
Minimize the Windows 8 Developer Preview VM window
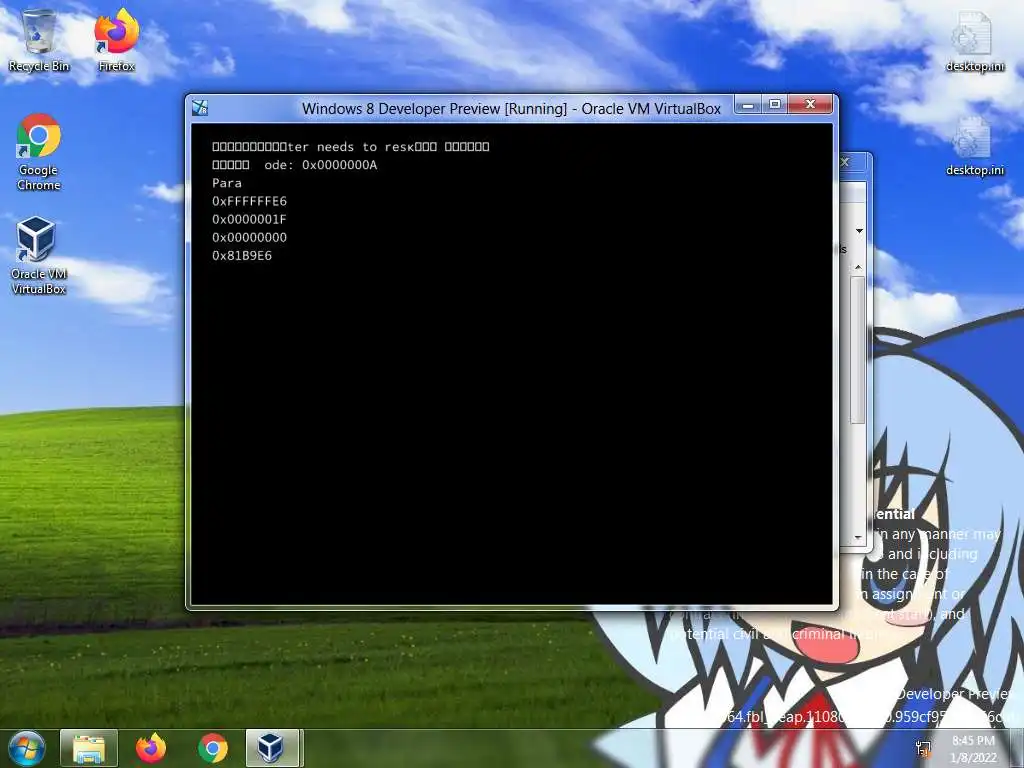[x=748, y=104]
